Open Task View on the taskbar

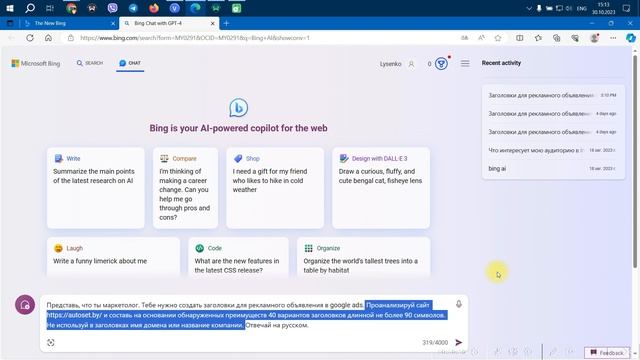[50, 8]
